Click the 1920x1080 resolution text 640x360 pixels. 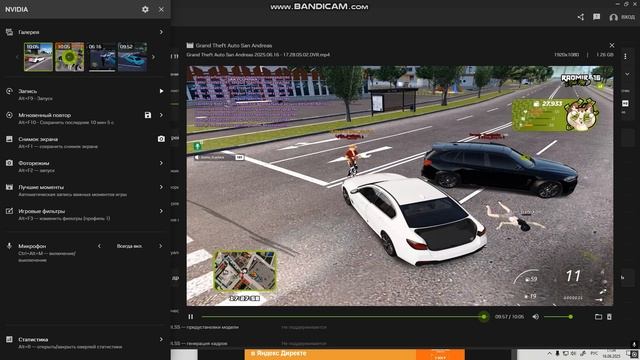[567, 54]
